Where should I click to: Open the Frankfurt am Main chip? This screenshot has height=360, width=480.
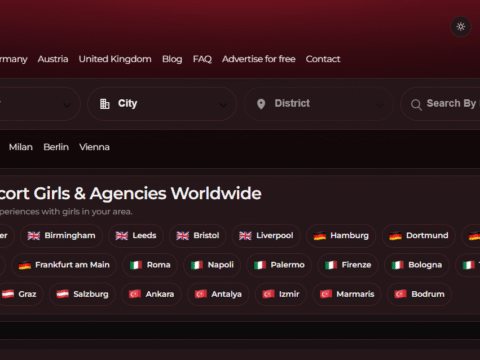click(64, 265)
